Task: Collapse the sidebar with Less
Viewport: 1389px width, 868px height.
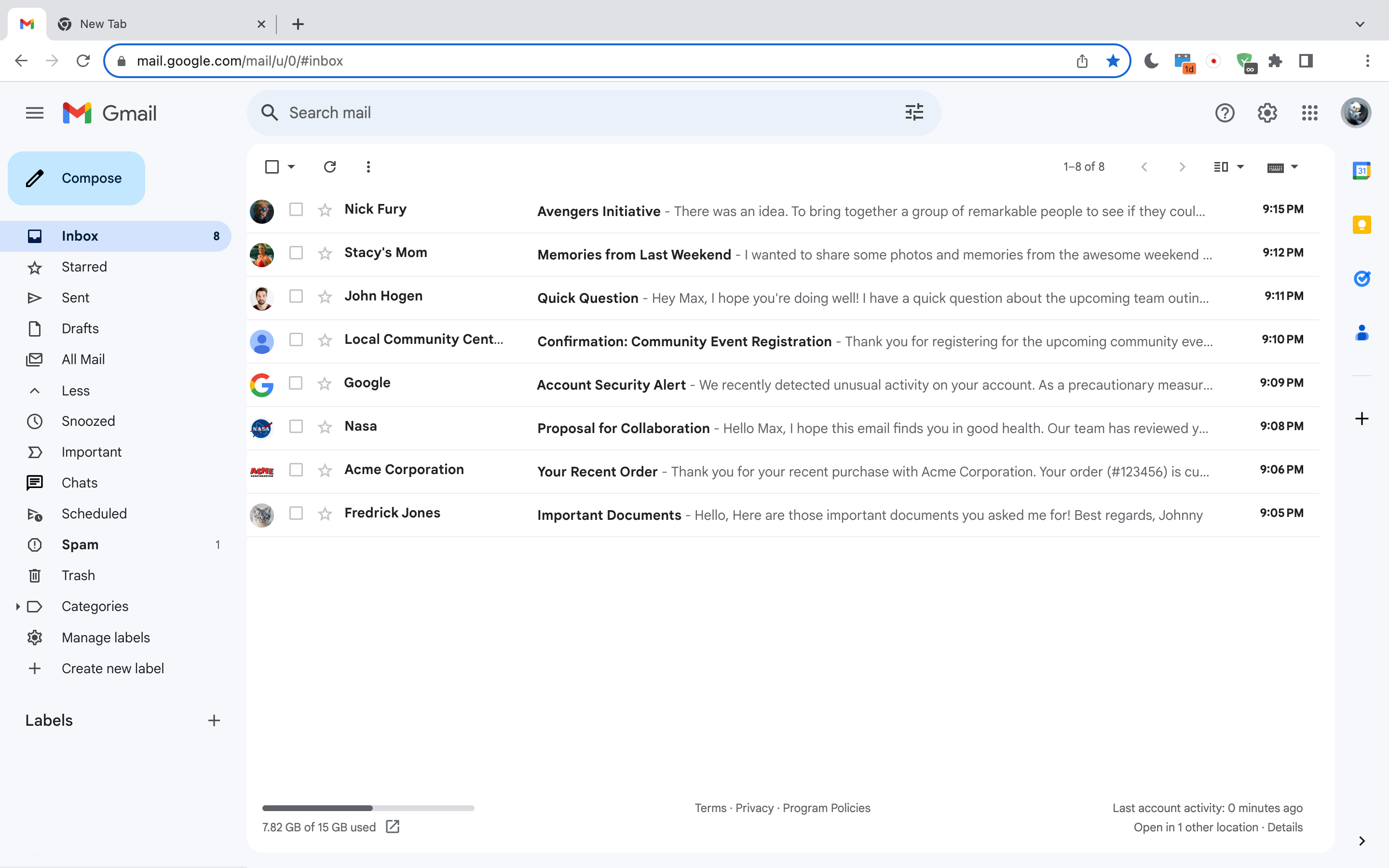Action: coord(75,391)
